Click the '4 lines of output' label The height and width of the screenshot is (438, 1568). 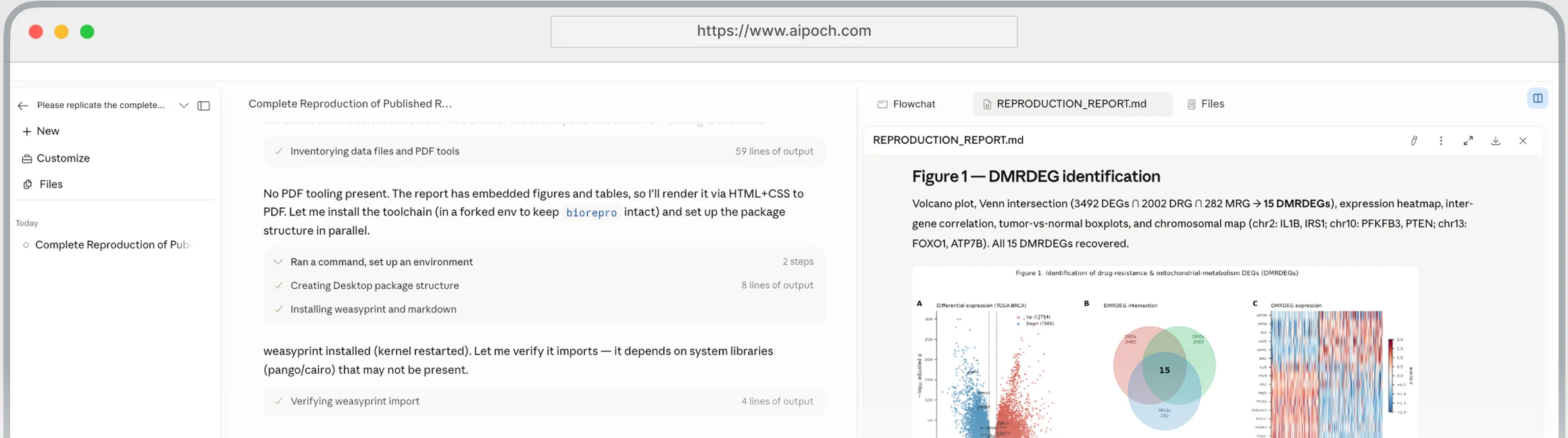point(777,401)
